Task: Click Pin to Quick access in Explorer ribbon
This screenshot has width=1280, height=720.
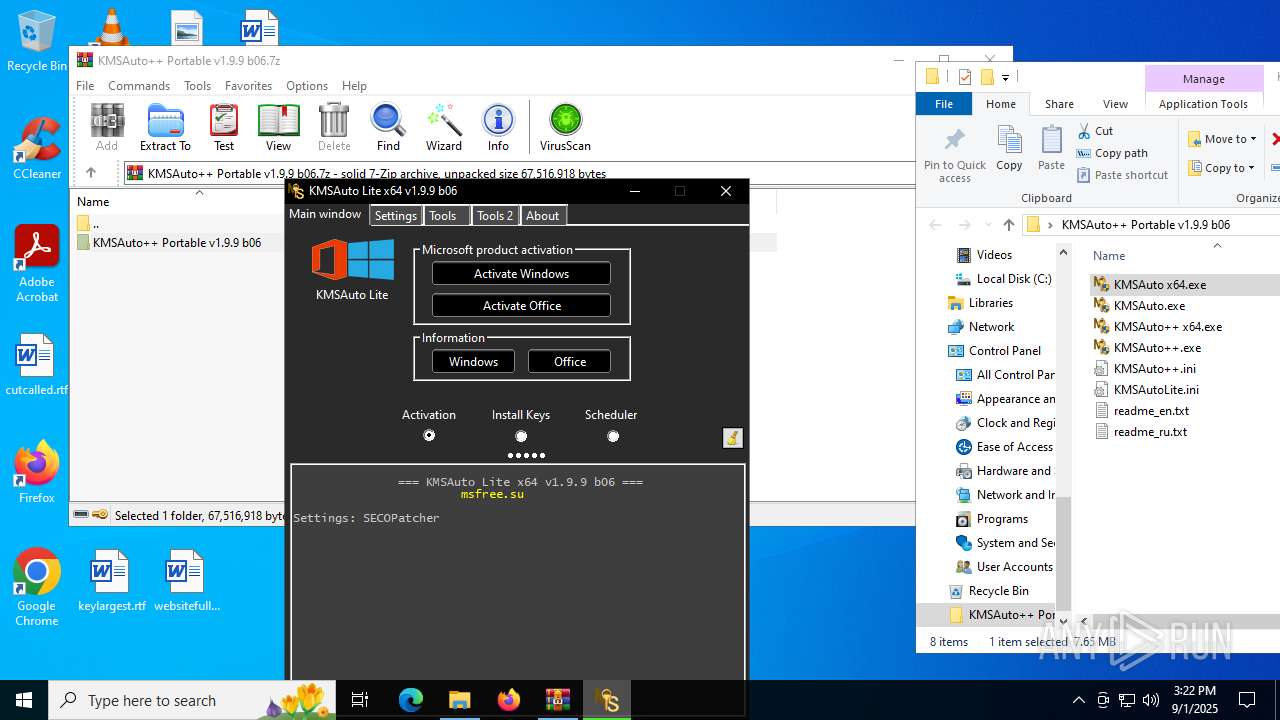Action: (955, 155)
